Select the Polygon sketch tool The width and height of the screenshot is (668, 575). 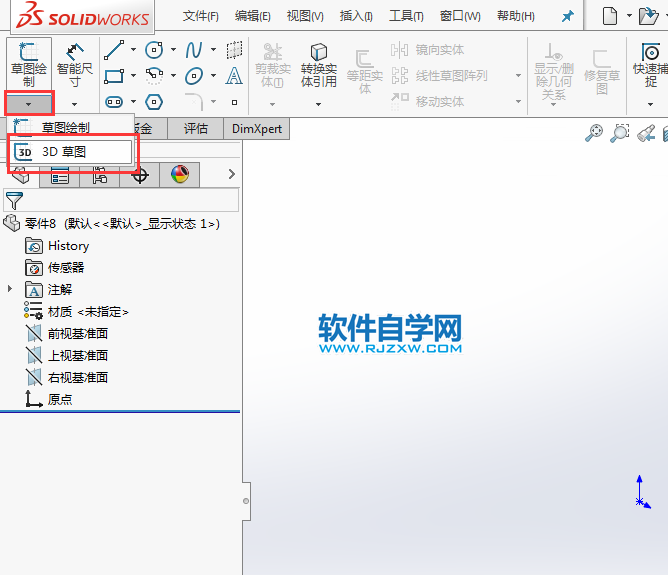[154, 102]
